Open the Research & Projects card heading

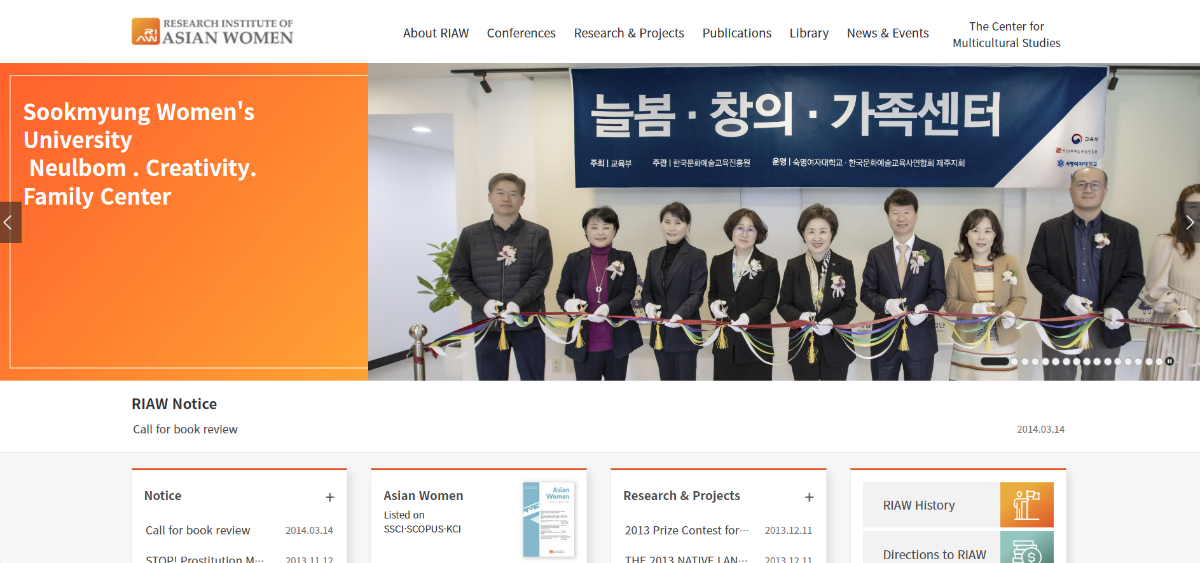(682, 496)
